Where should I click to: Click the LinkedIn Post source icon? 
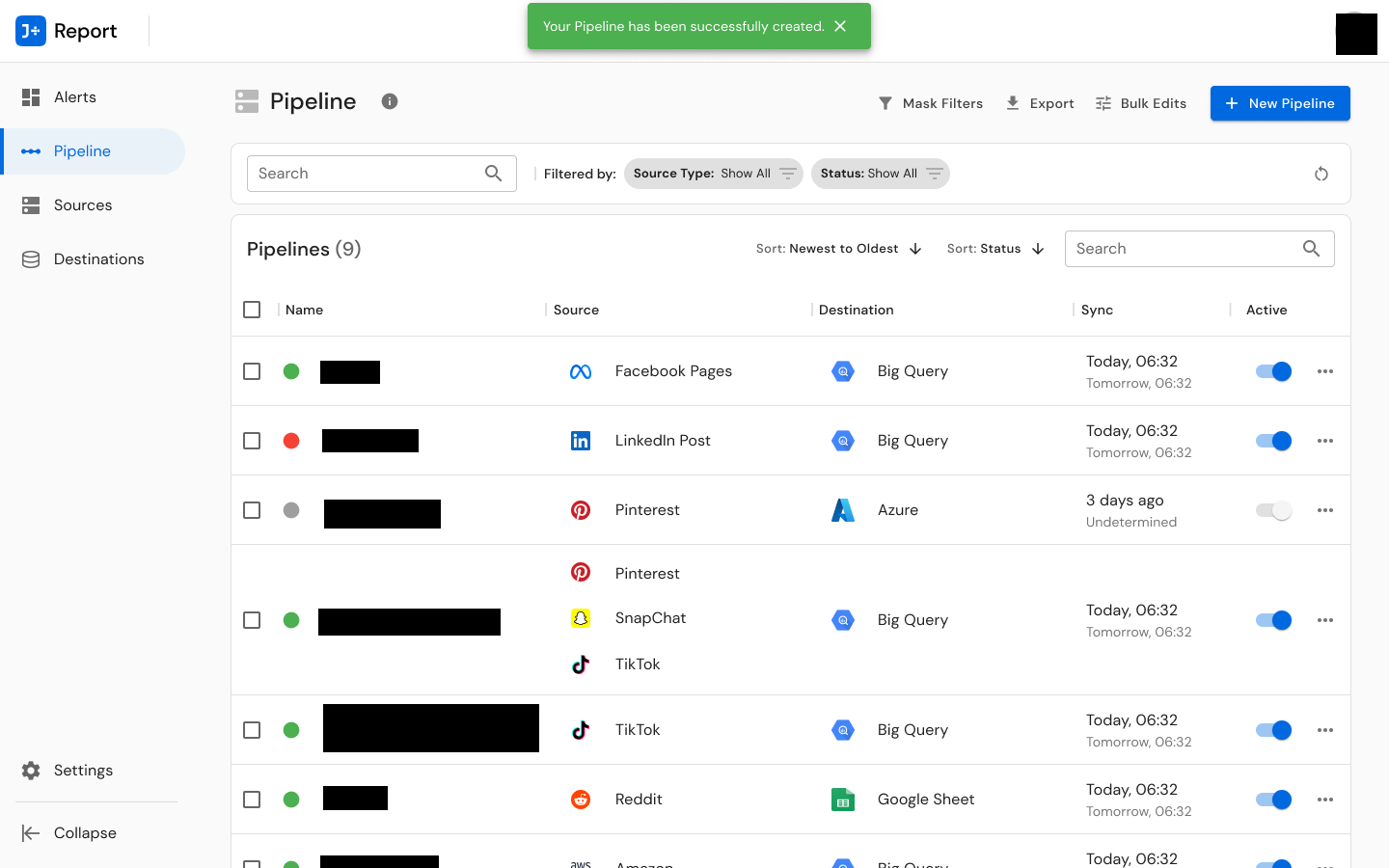point(582,440)
